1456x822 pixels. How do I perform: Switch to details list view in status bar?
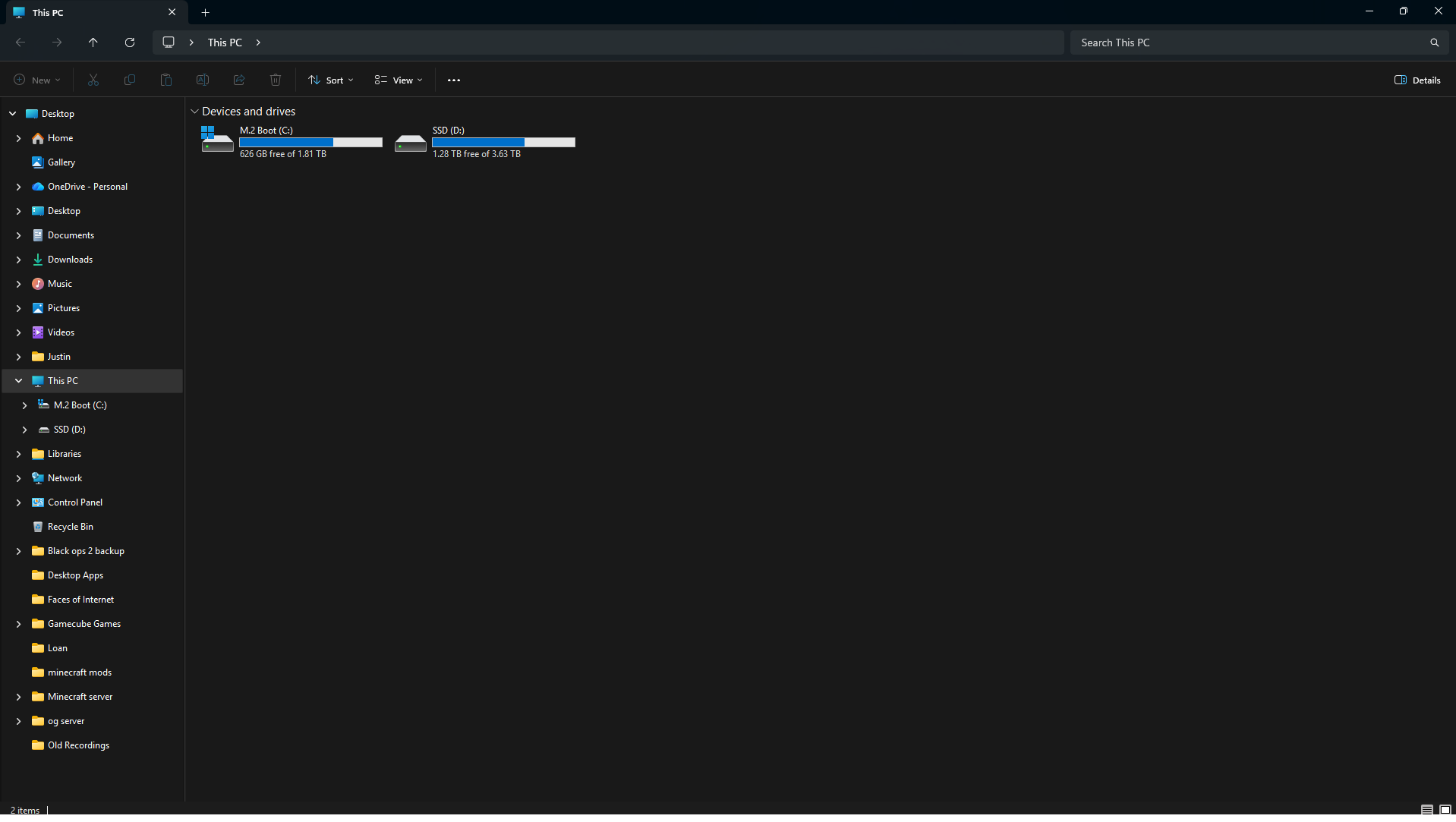pos(1427,810)
